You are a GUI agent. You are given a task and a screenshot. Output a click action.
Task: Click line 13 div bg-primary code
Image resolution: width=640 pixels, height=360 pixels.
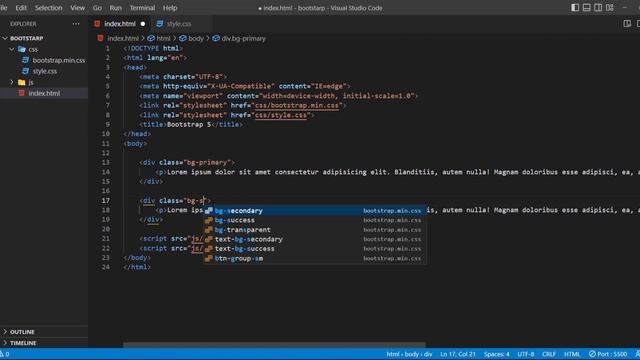click(187, 162)
